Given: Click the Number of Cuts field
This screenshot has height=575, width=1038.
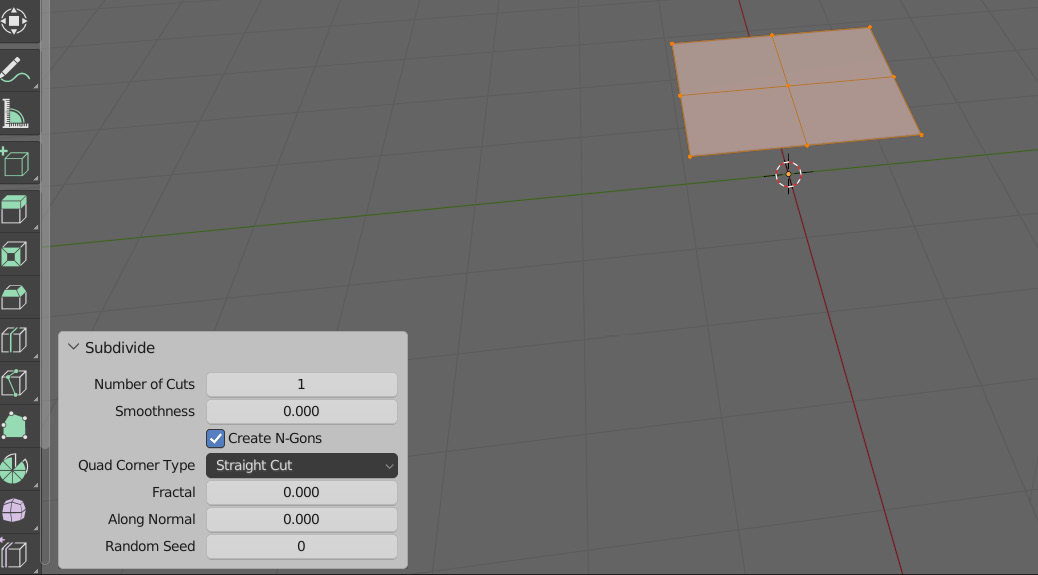Looking at the screenshot, I should point(302,384).
